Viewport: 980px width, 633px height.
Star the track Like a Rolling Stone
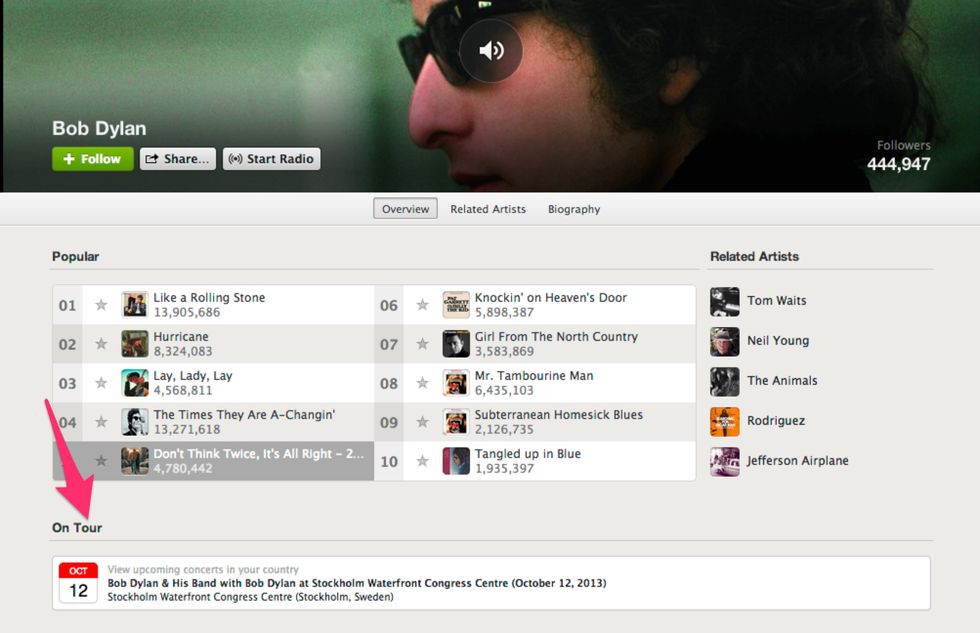pyautogui.click(x=101, y=305)
